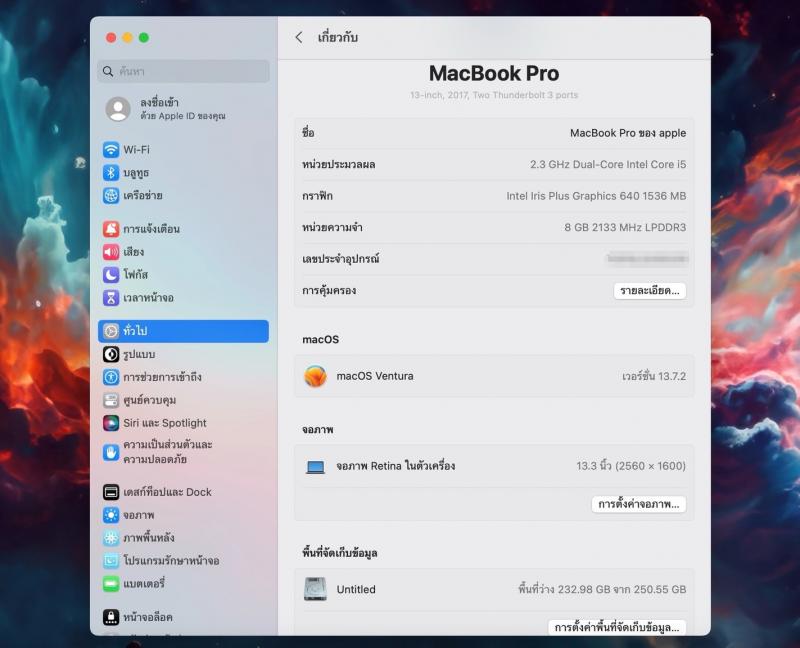
Task: Click the "macOS Ventura" name text
Action: click(375, 376)
